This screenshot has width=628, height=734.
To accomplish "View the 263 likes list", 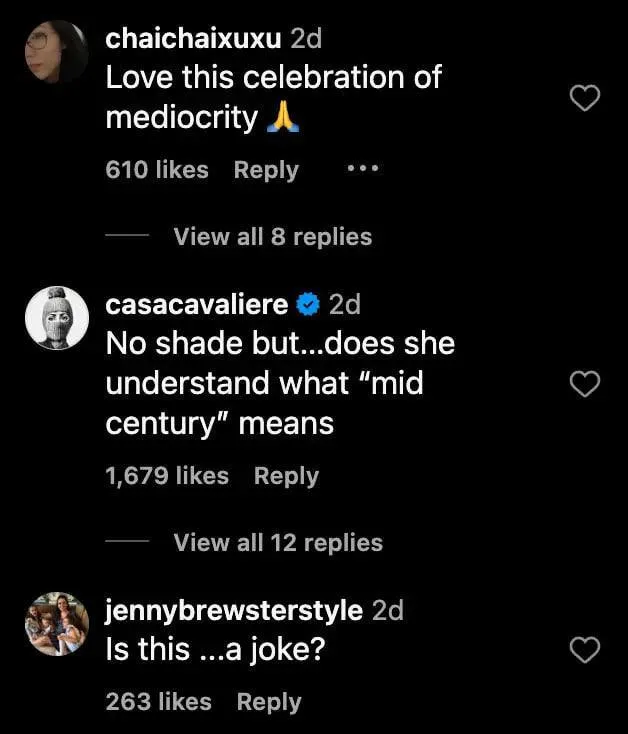I will point(159,702).
